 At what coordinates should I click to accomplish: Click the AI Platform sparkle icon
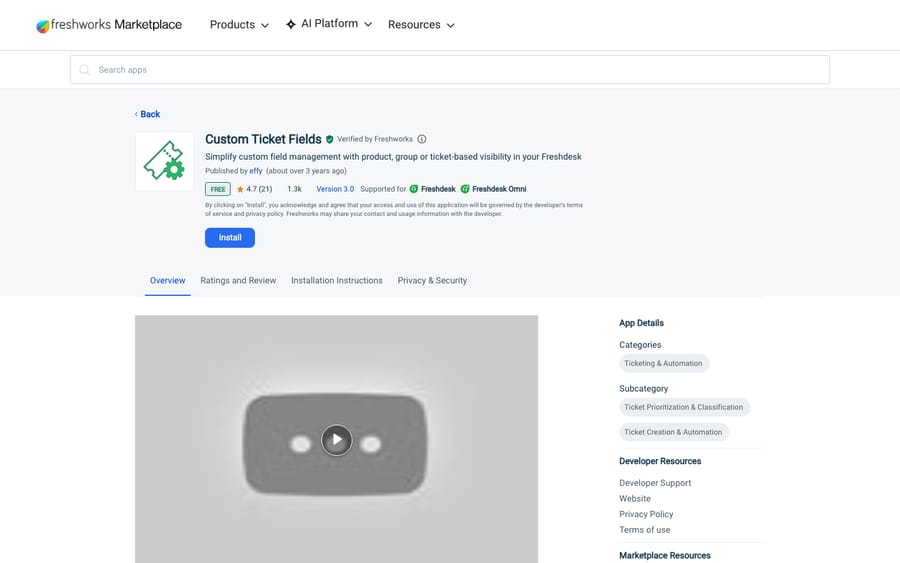tap(291, 24)
